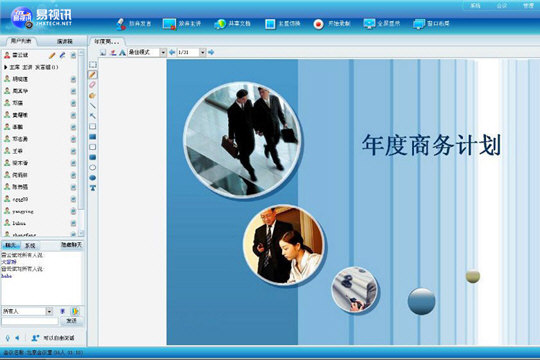Viewport: 540px width, 360px height.
Task: Click the orange pencil icon in top user row
Action: pyautogui.click(x=52, y=55)
